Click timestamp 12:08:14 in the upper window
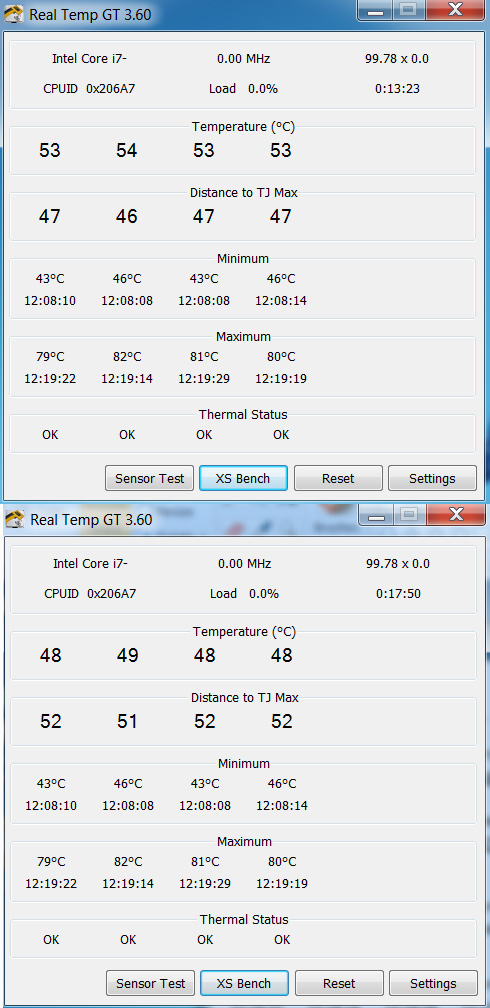Viewport: 490px width, 1008px height. 281,301
